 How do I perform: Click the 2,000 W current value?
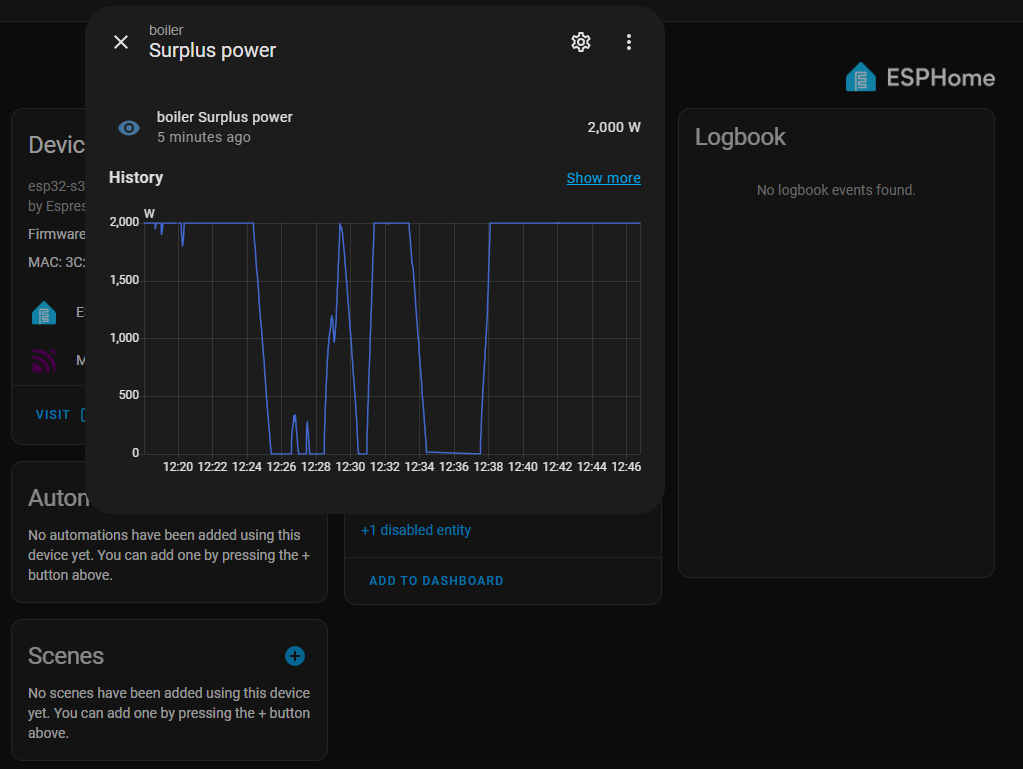[614, 127]
